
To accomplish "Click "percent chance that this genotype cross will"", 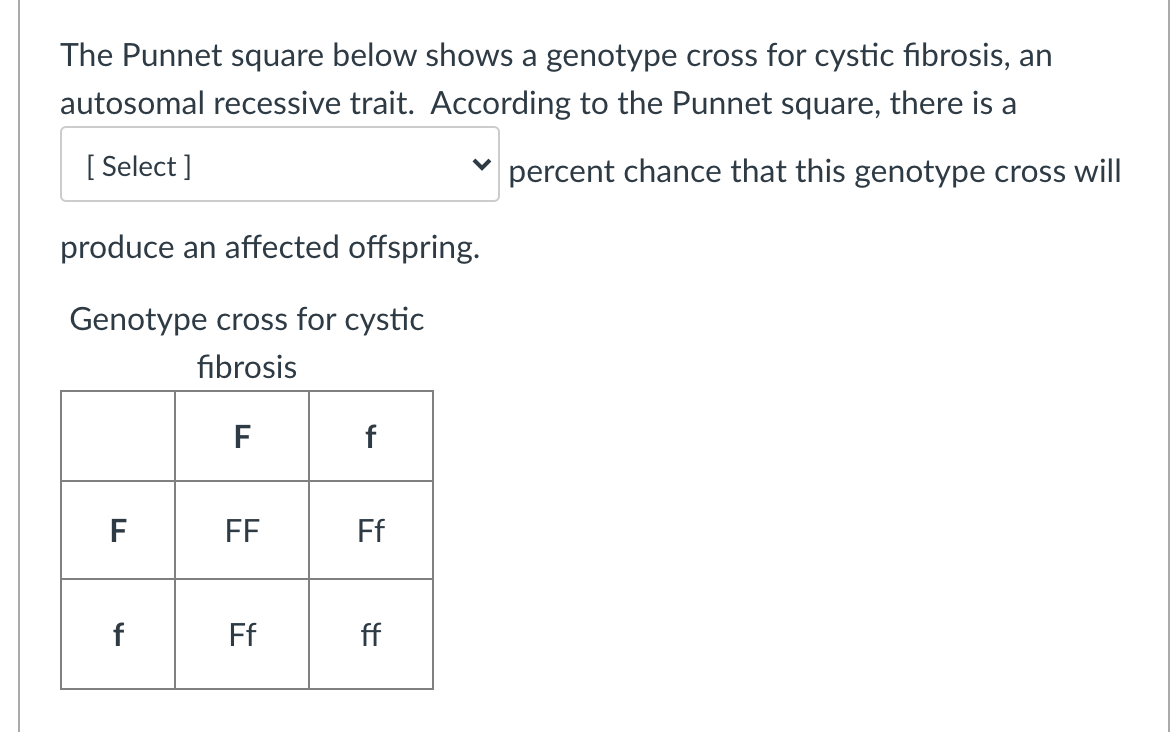I will coord(815,171).
